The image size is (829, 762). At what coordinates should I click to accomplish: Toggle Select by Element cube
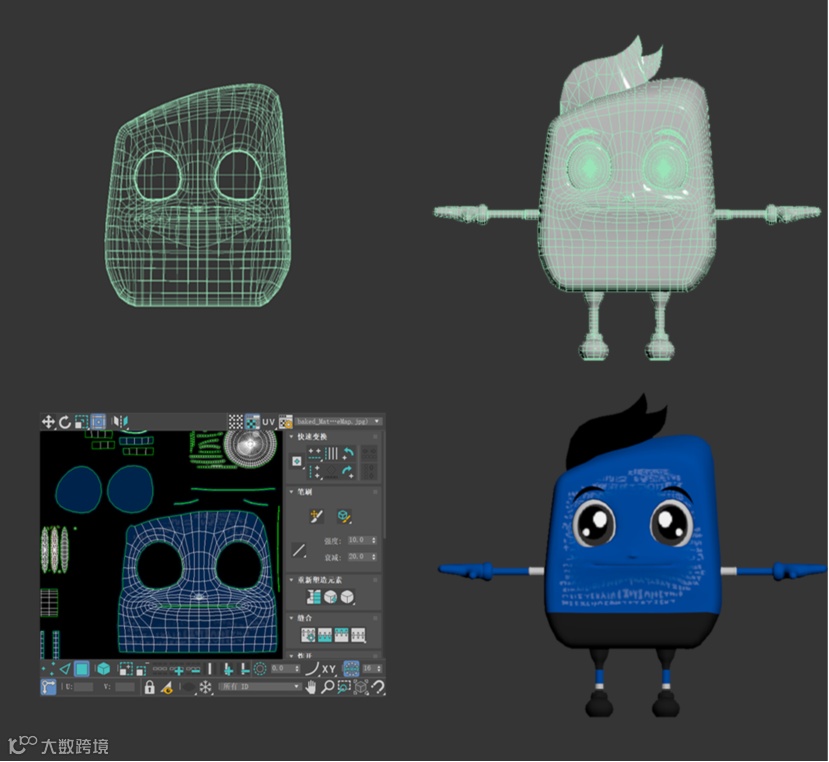(103, 669)
